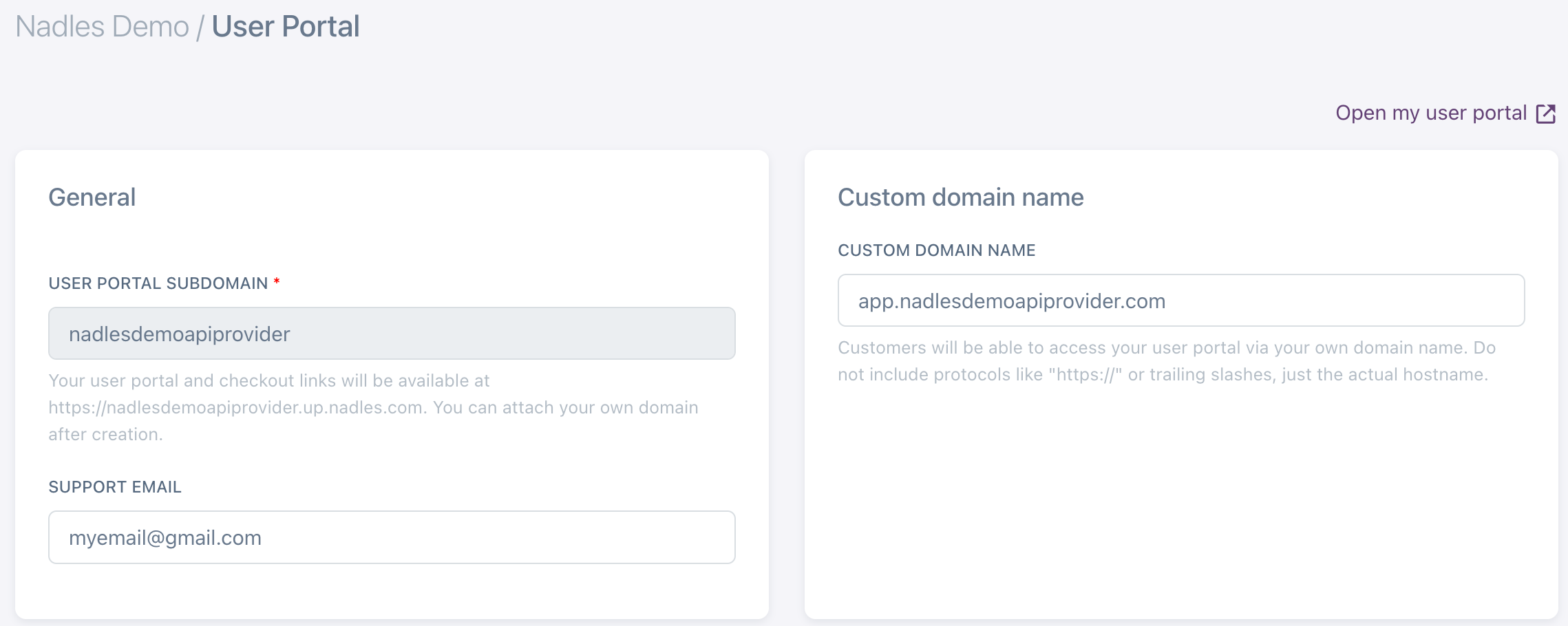Viewport: 1568px width, 626px height.
Task: Click the General section heading
Action: click(92, 197)
